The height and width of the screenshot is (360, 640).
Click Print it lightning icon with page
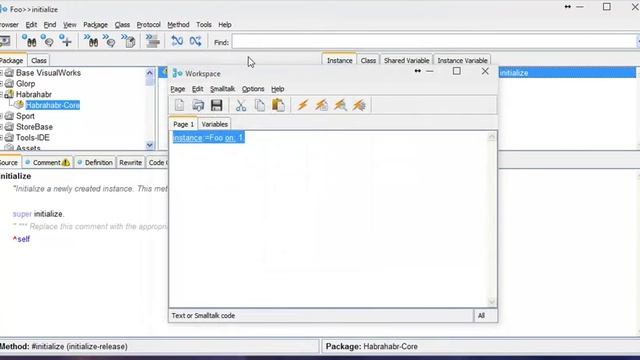click(321, 105)
